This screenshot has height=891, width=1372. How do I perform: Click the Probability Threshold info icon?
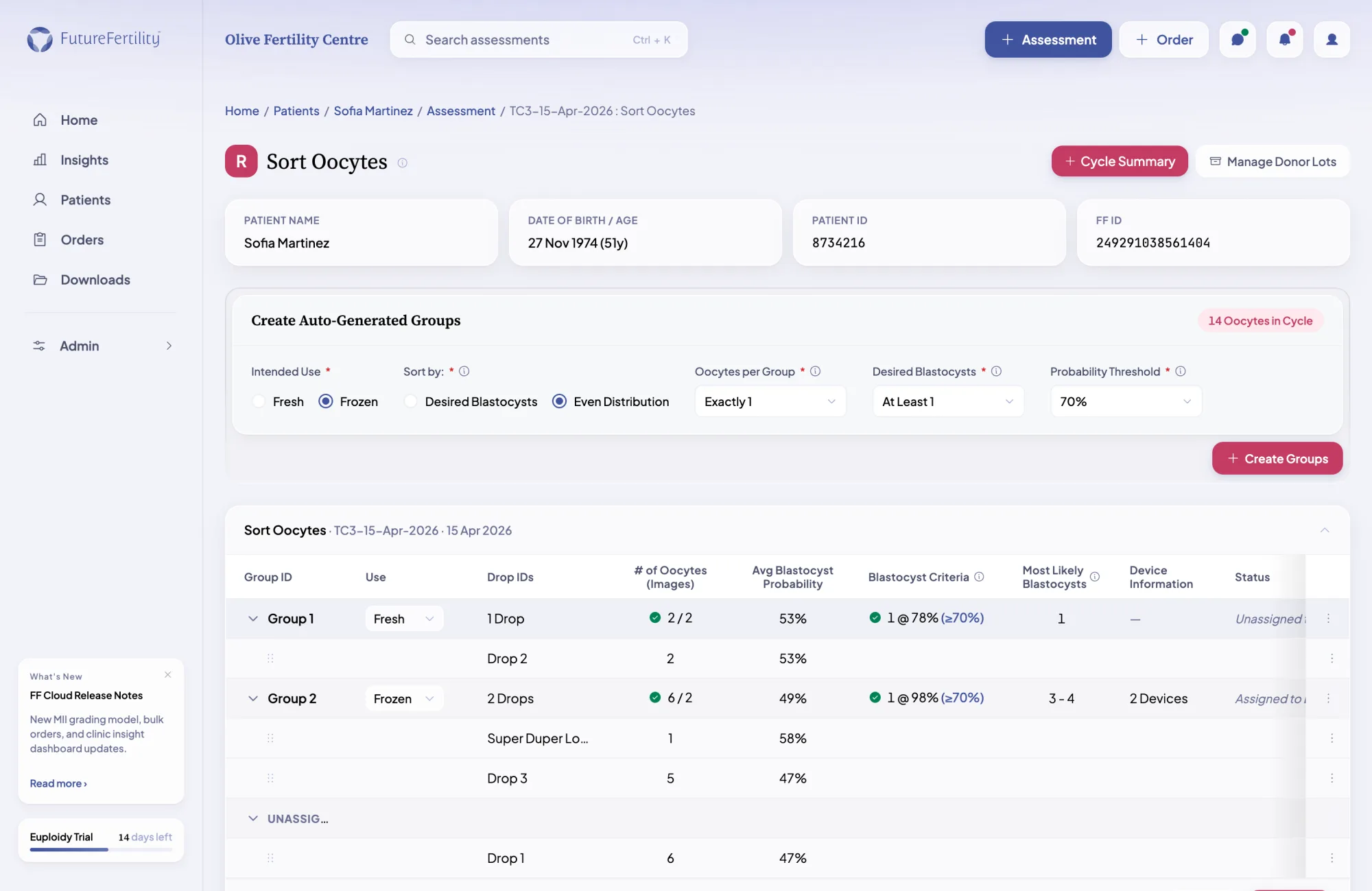(x=1181, y=371)
